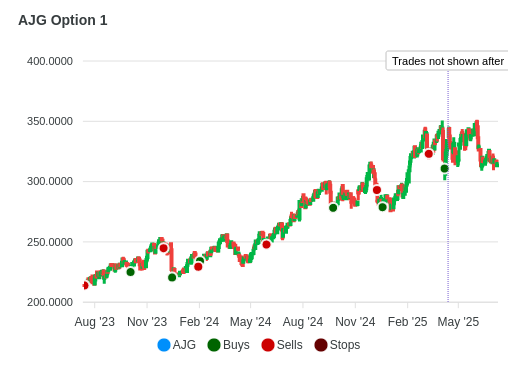
Task: Click the sell marker at chart start
Action: (x=85, y=286)
